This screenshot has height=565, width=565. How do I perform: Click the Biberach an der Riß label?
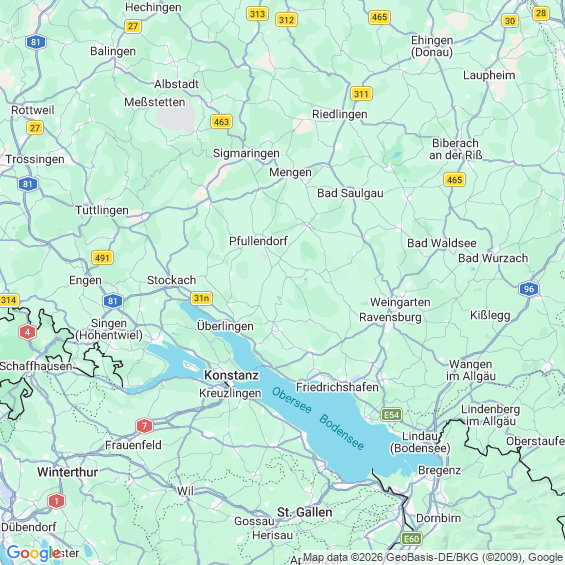(x=455, y=149)
